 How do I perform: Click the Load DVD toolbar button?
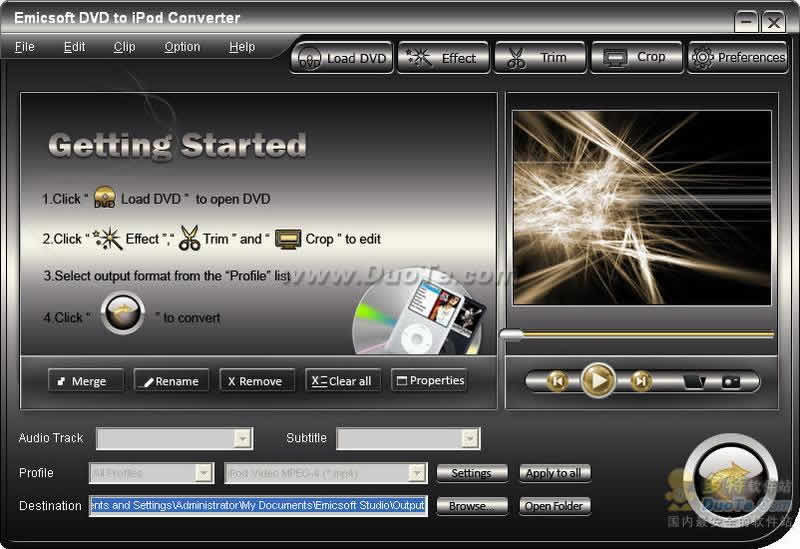(x=342, y=58)
